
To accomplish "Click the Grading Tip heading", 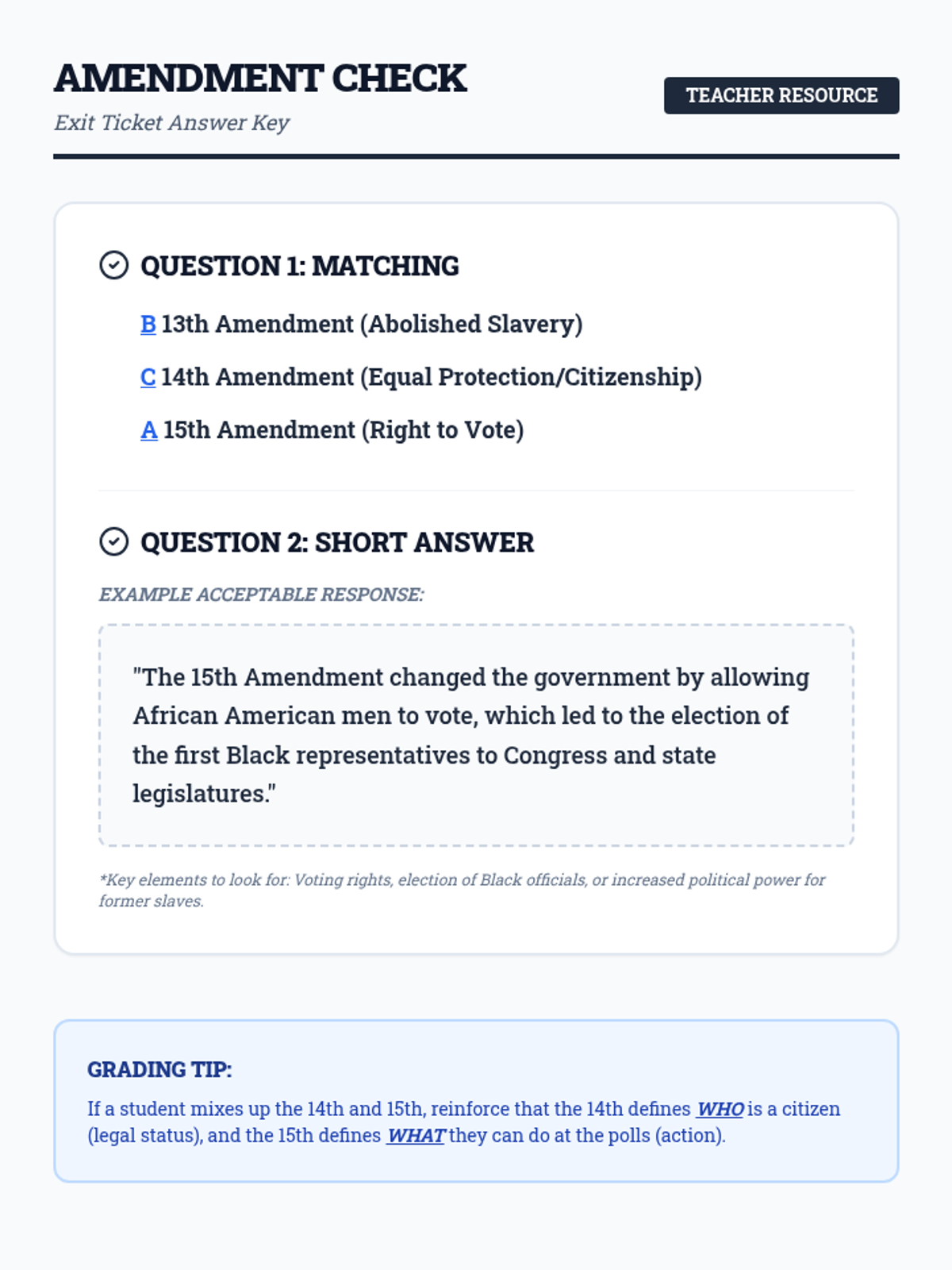I will (159, 1070).
